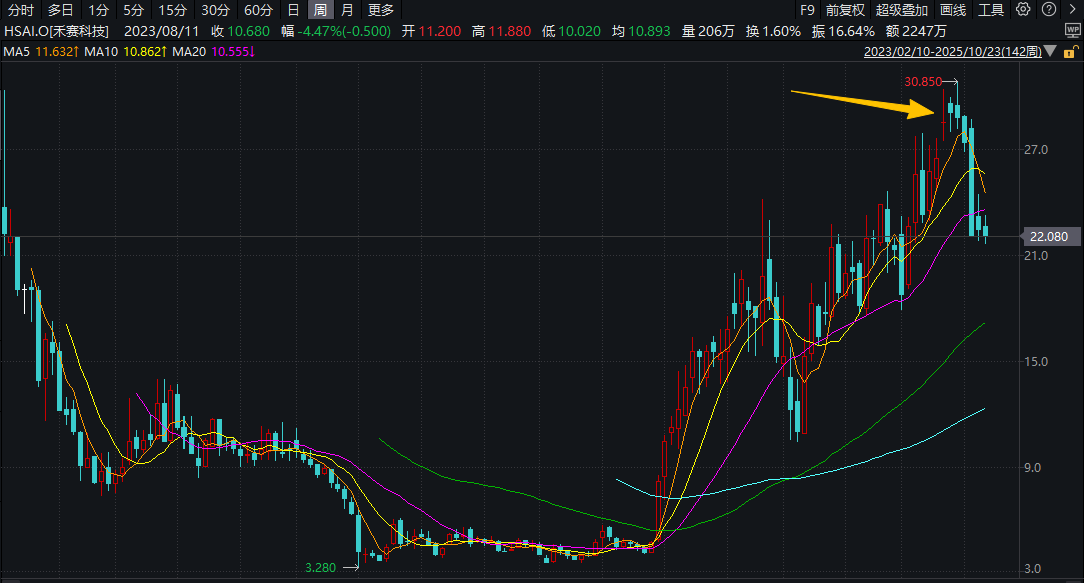The image size is (1084, 583).
Task: Toggle the orange padlock date range lock
Action: 1073,51
